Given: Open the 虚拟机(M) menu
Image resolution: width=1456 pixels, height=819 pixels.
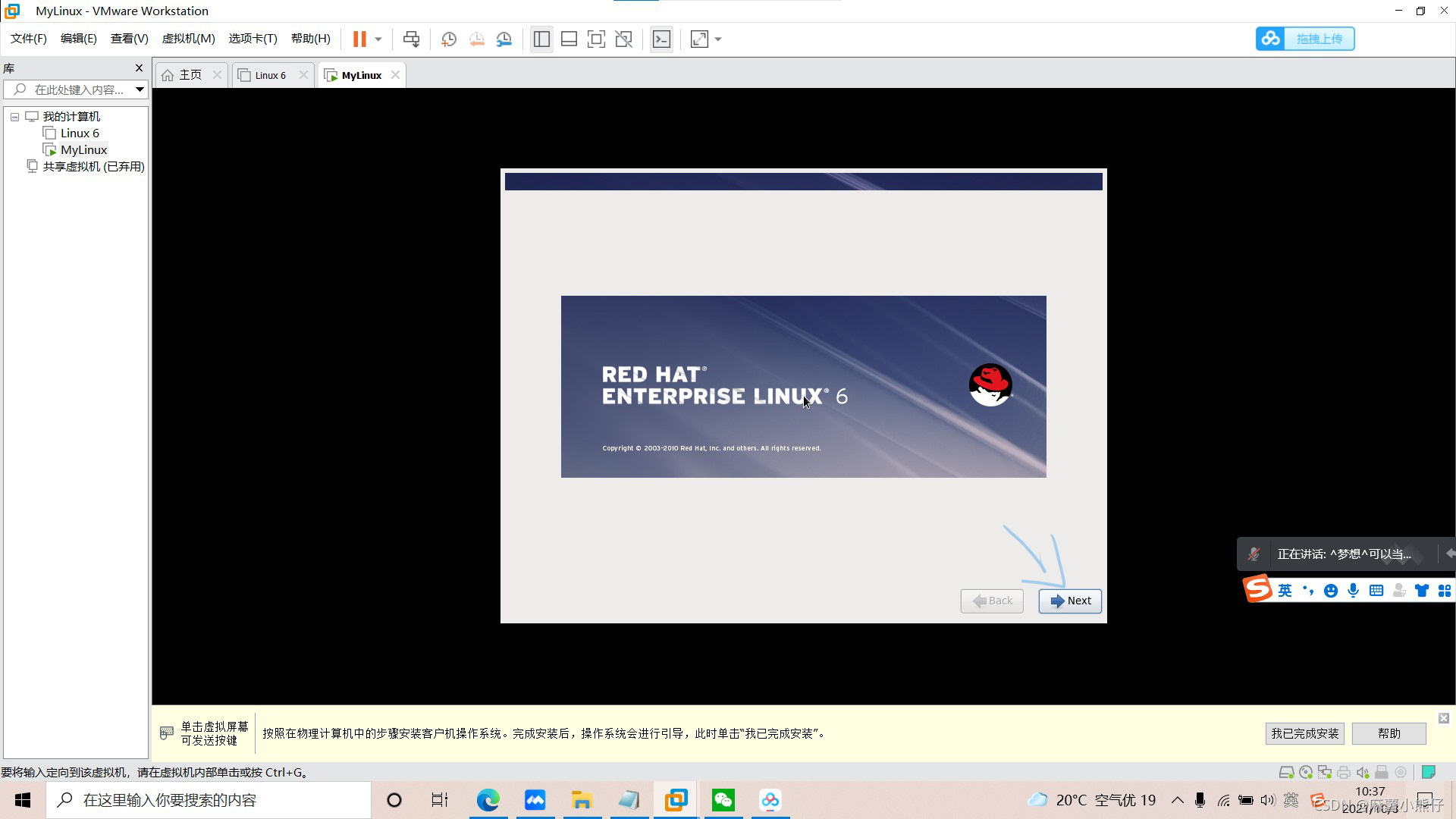Looking at the screenshot, I should pyautogui.click(x=188, y=39).
